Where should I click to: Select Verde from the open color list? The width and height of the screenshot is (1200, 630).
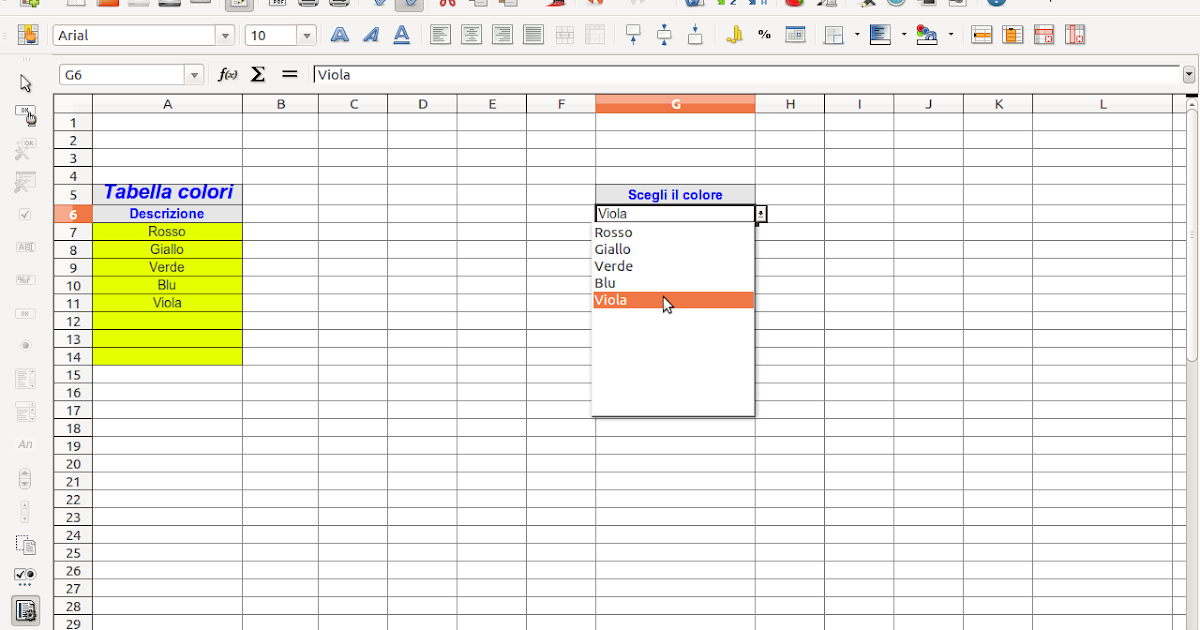pyautogui.click(x=614, y=266)
